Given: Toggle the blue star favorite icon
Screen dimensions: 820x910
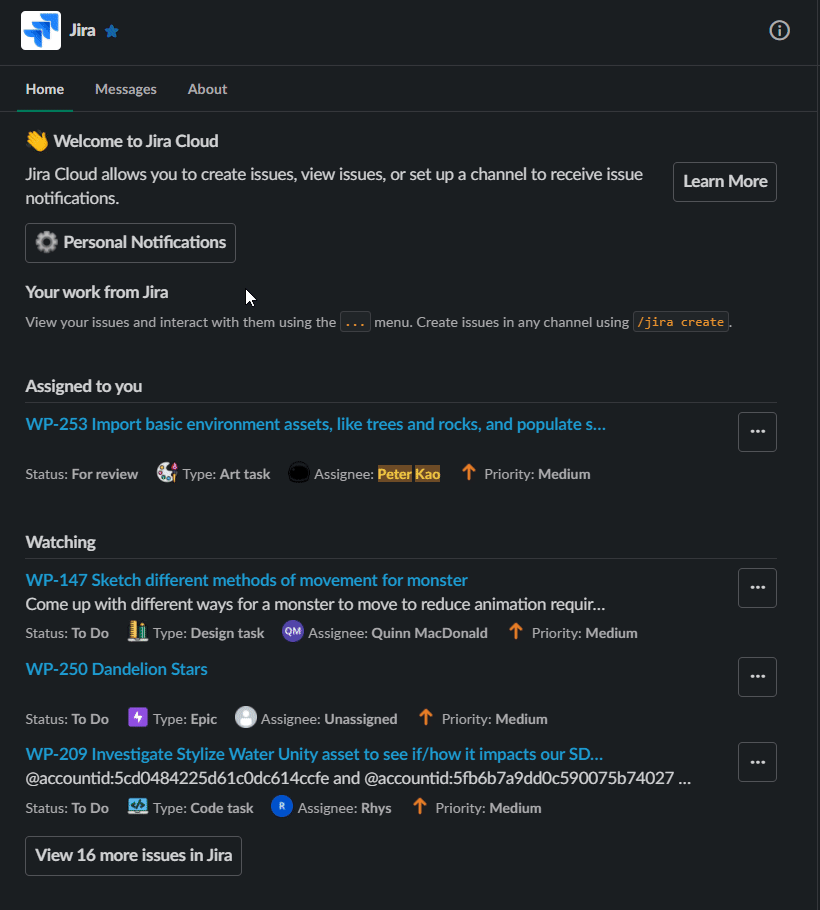Looking at the screenshot, I should [x=112, y=31].
